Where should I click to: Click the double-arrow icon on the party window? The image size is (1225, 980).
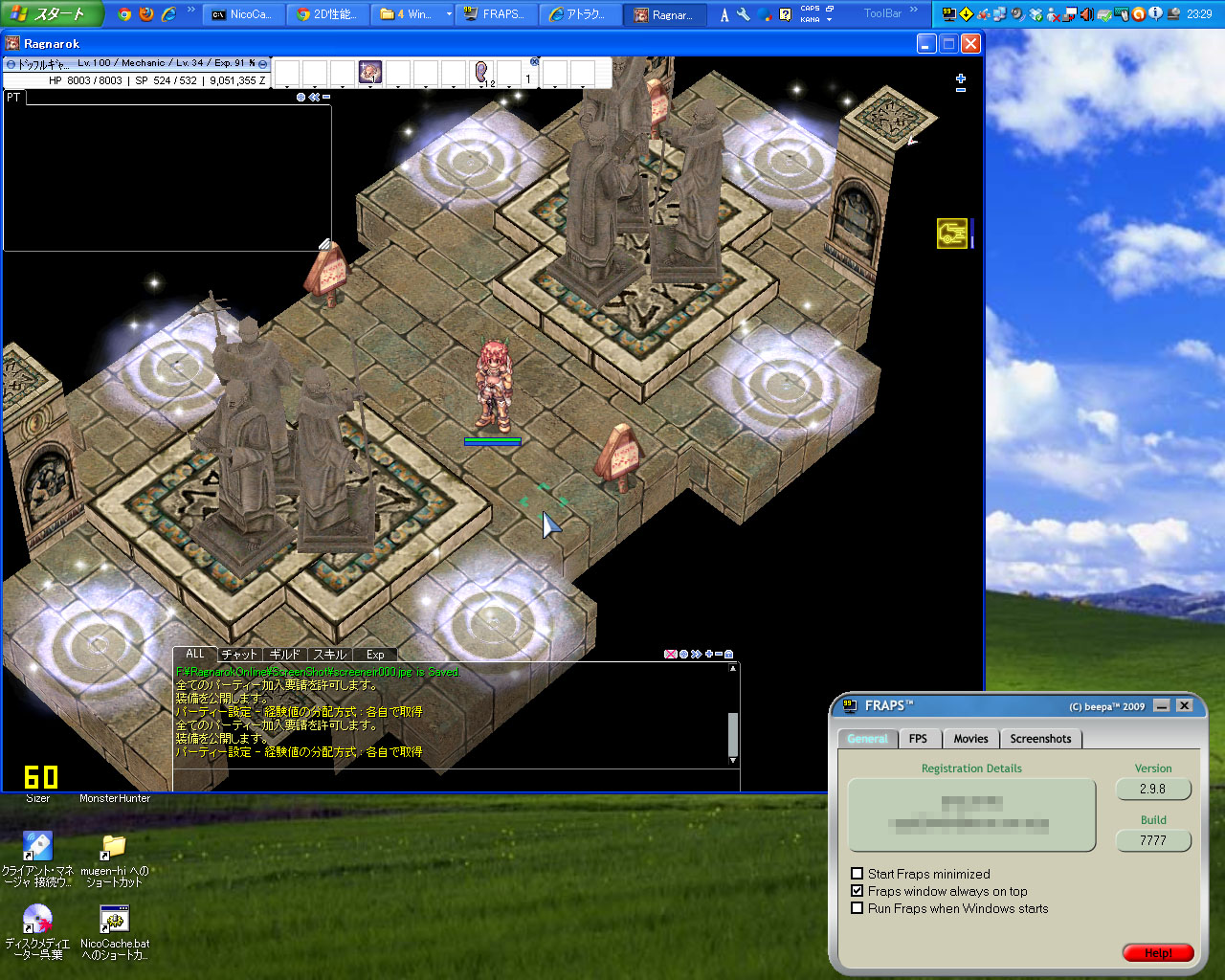coord(314,97)
